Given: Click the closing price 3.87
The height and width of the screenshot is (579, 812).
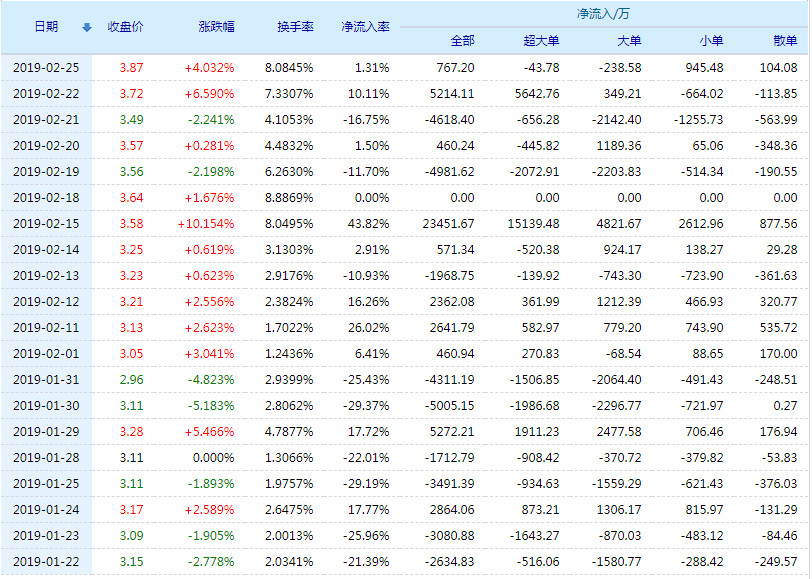Looking at the screenshot, I should pyautogui.click(x=132, y=68).
